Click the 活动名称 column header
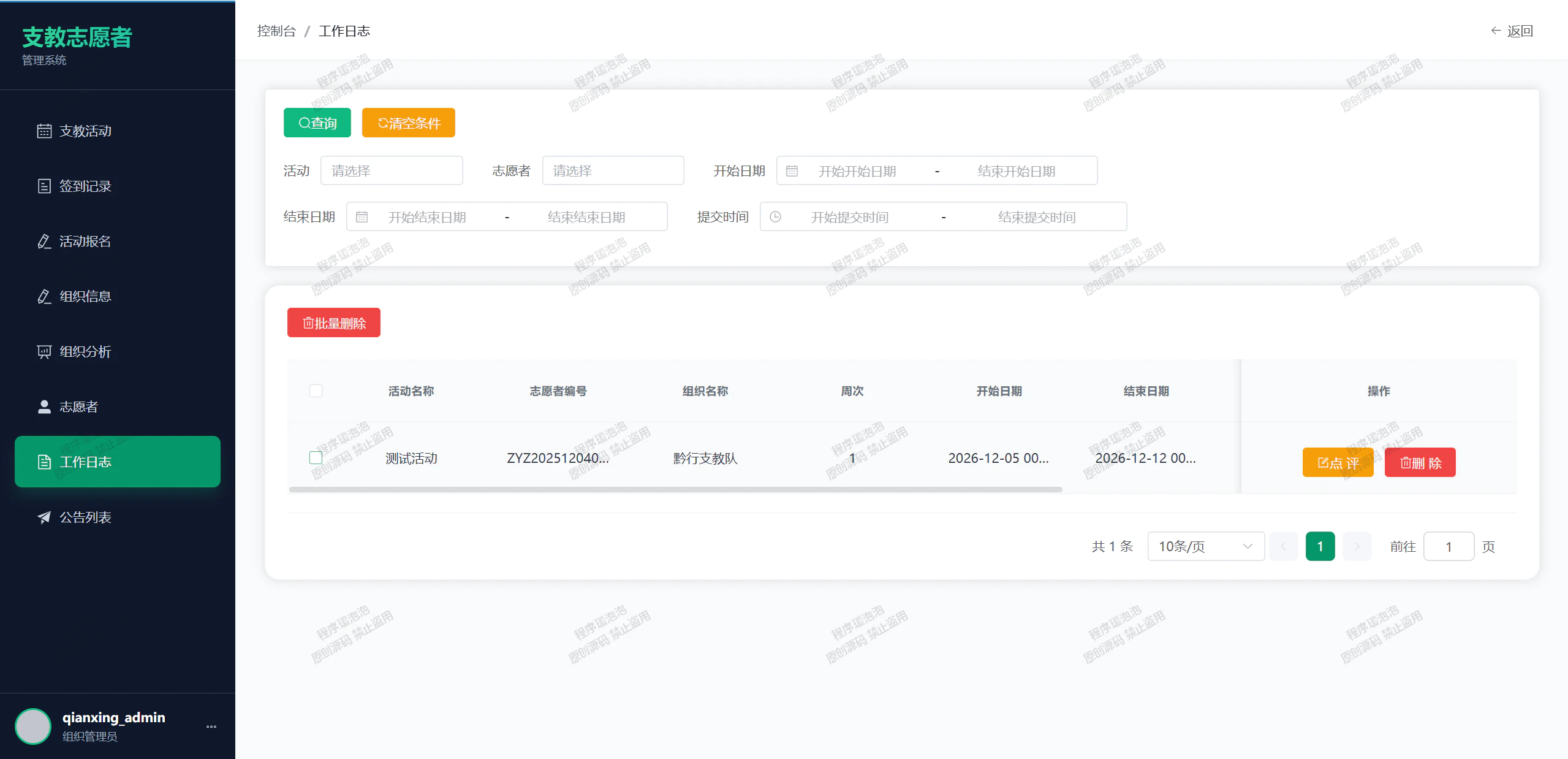The width and height of the screenshot is (1568, 759). [x=411, y=391]
